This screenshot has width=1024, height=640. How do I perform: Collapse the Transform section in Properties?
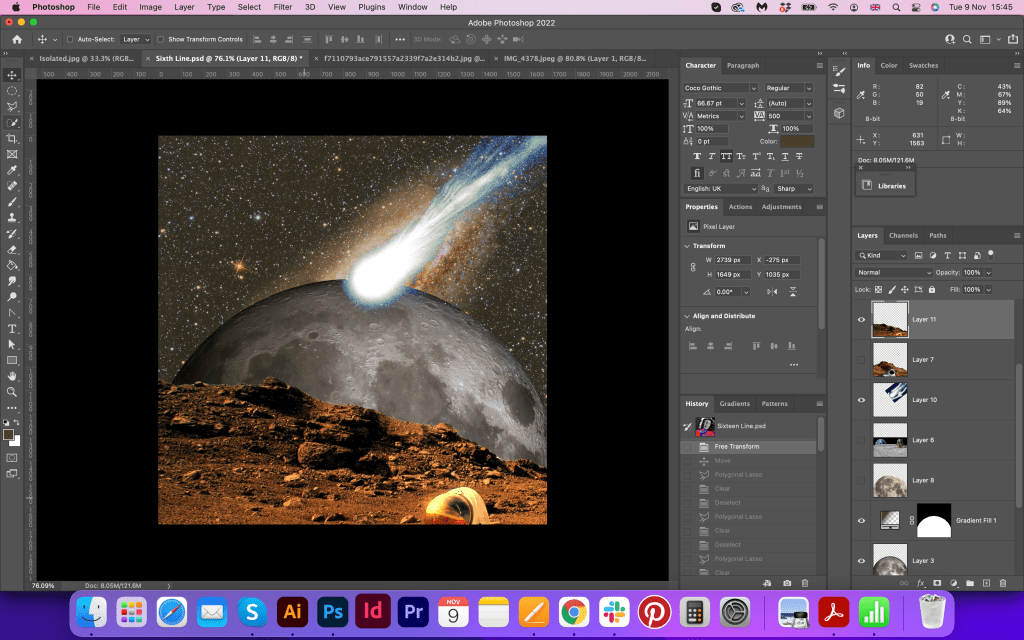click(x=687, y=246)
